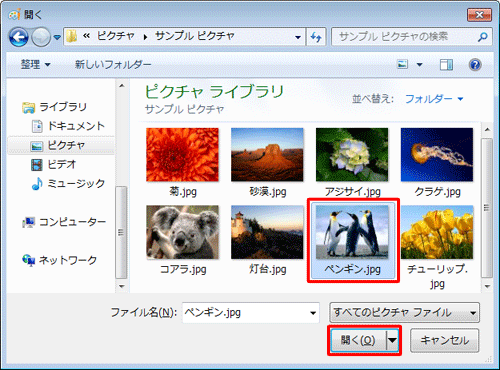Close the 開く dialog window
The height and width of the screenshot is (370, 500).
pos(479,15)
